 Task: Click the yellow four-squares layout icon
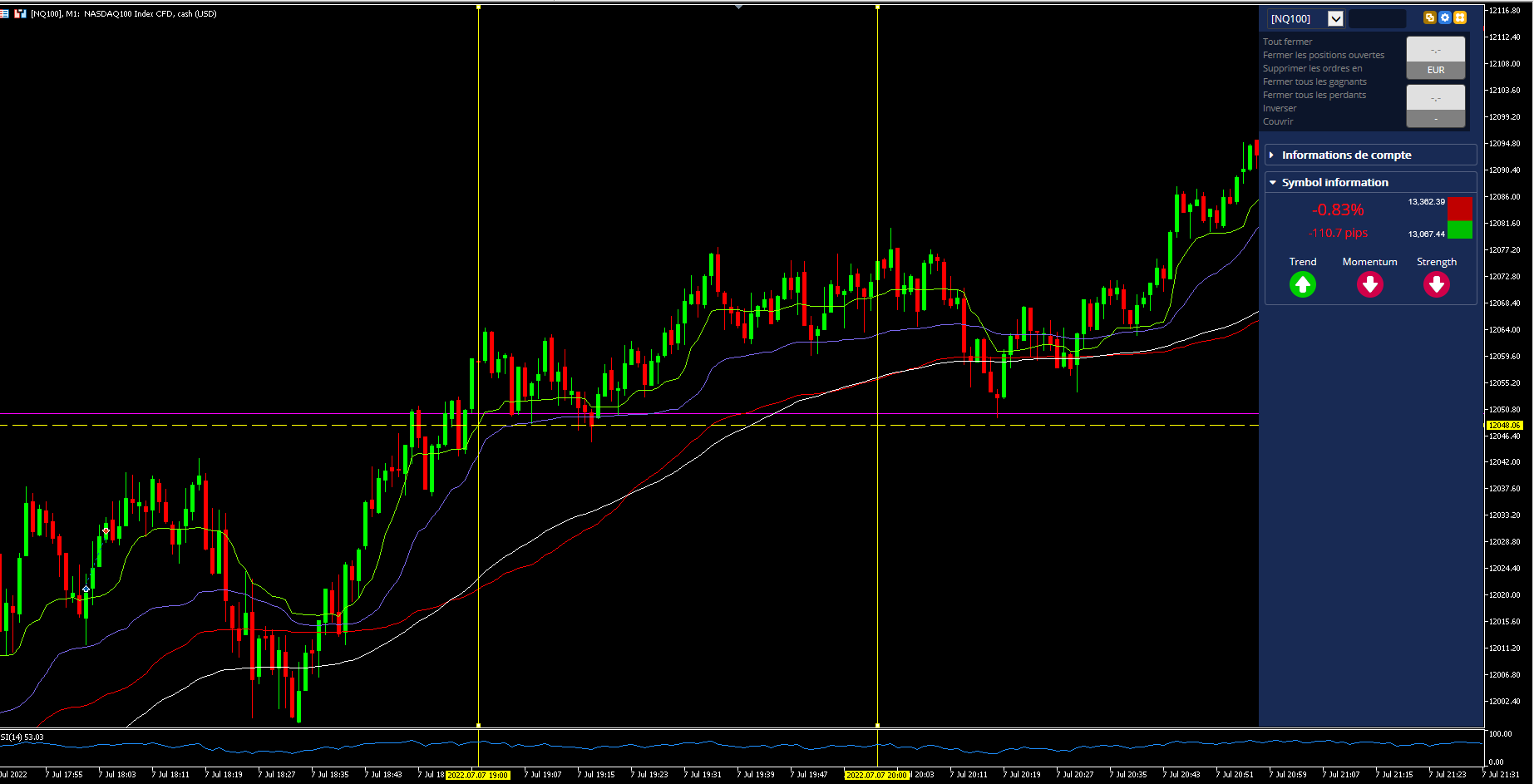(x=1460, y=17)
